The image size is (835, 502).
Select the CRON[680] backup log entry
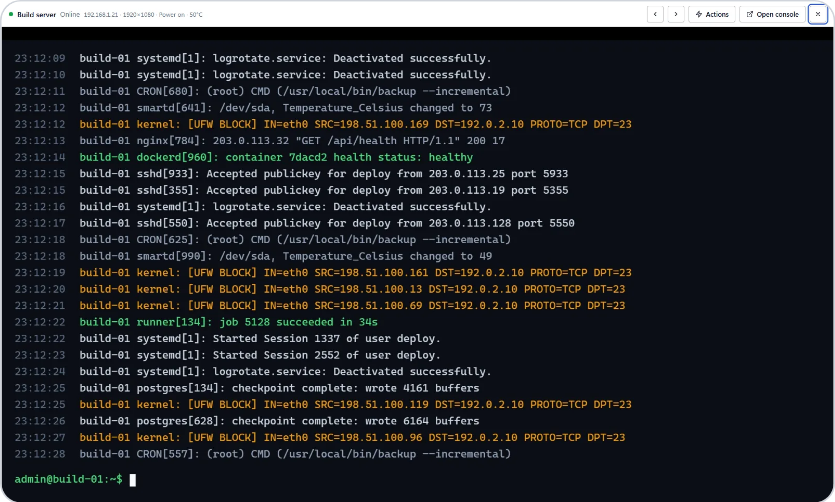(x=263, y=91)
